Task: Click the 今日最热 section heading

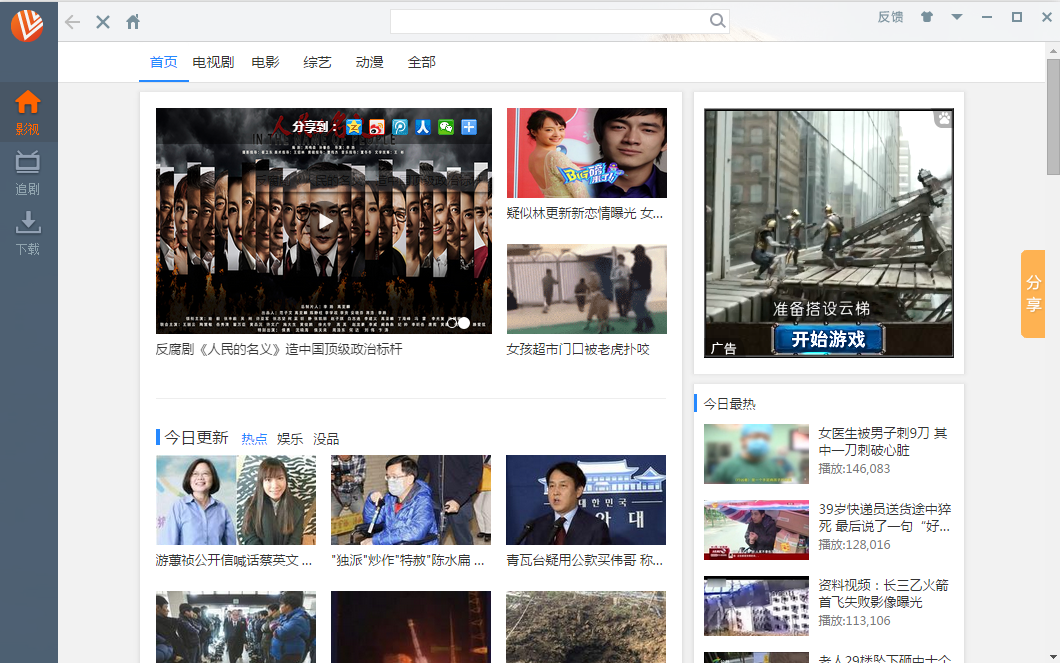Action: coord(729,404)
